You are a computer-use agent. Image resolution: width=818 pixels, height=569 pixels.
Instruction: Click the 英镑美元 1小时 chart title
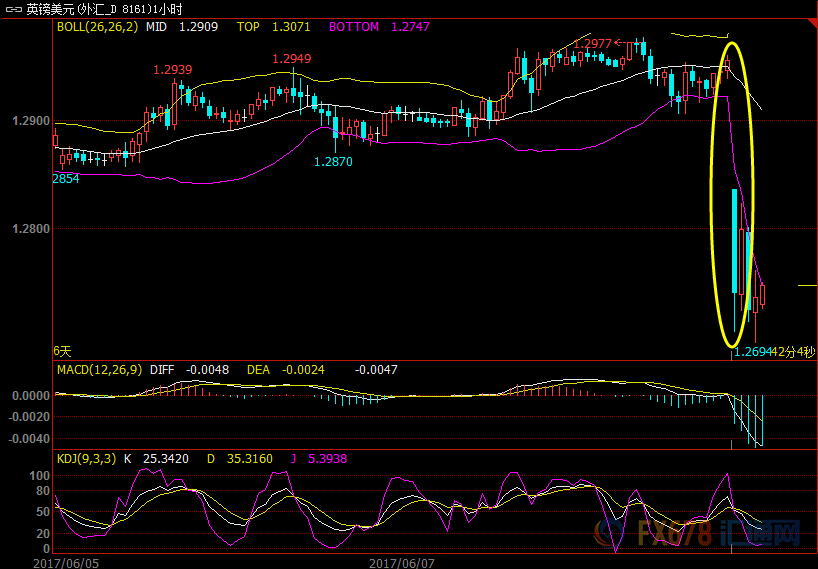pyautogui.click(x=104, y=9)
